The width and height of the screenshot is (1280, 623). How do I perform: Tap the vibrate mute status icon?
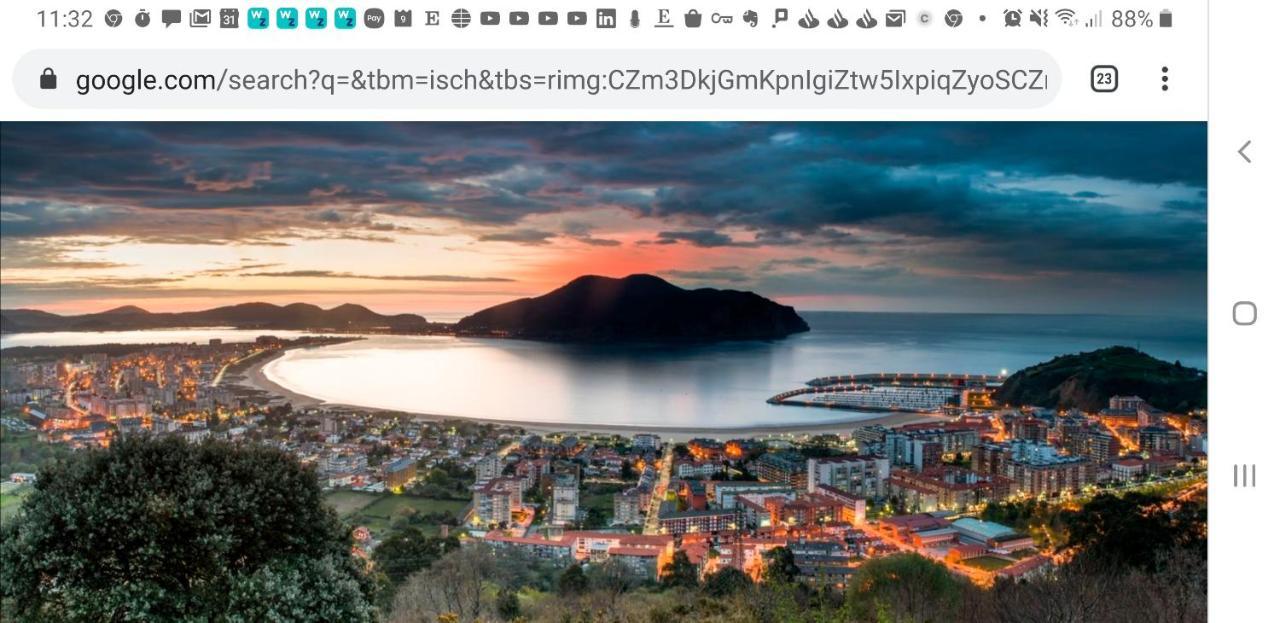pos(1040,19)
